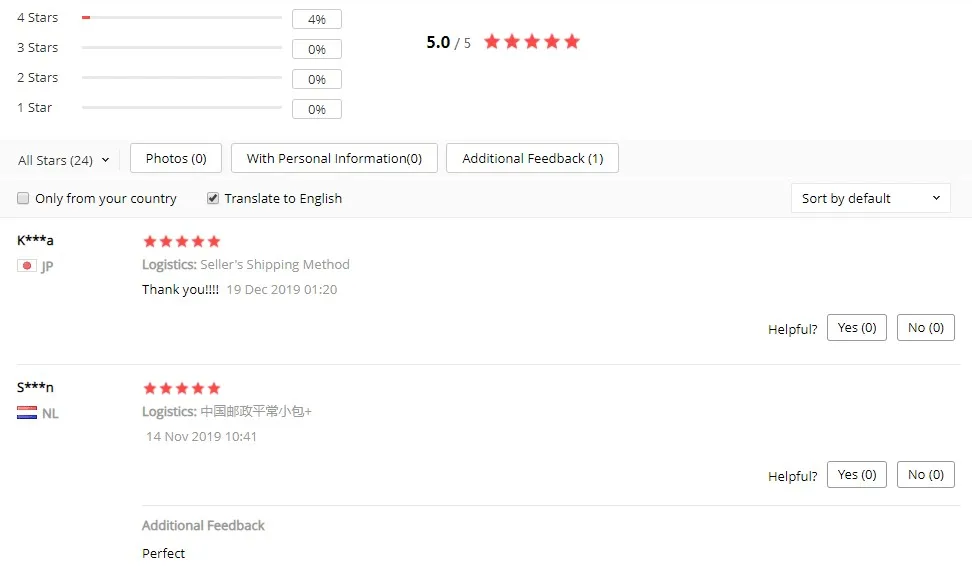Click the Netherlands flag icon next to NL
The width and height of the screenshot is (972, 566).
tap(27, 413)
